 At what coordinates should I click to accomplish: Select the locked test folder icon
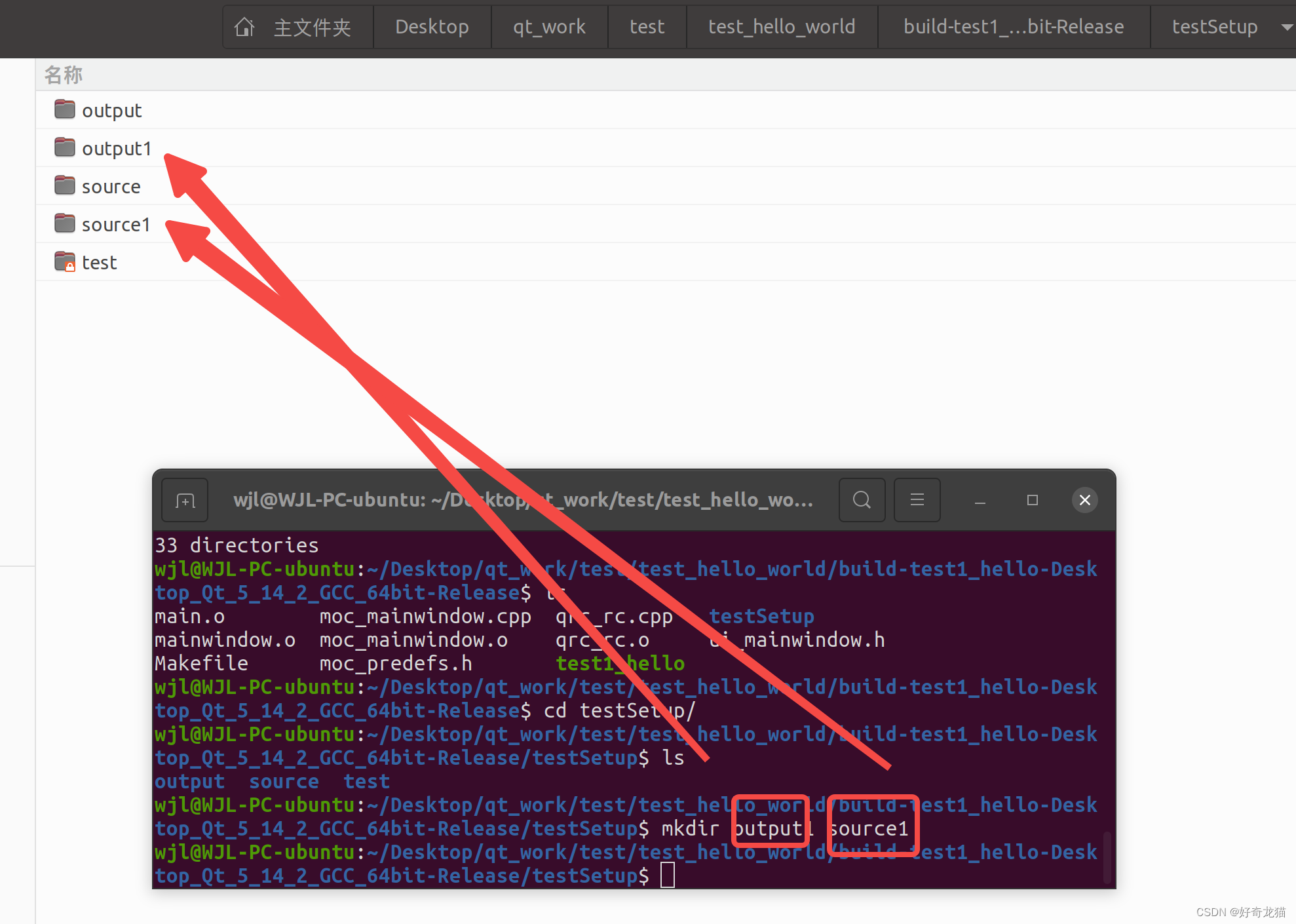tap(65, 261)
